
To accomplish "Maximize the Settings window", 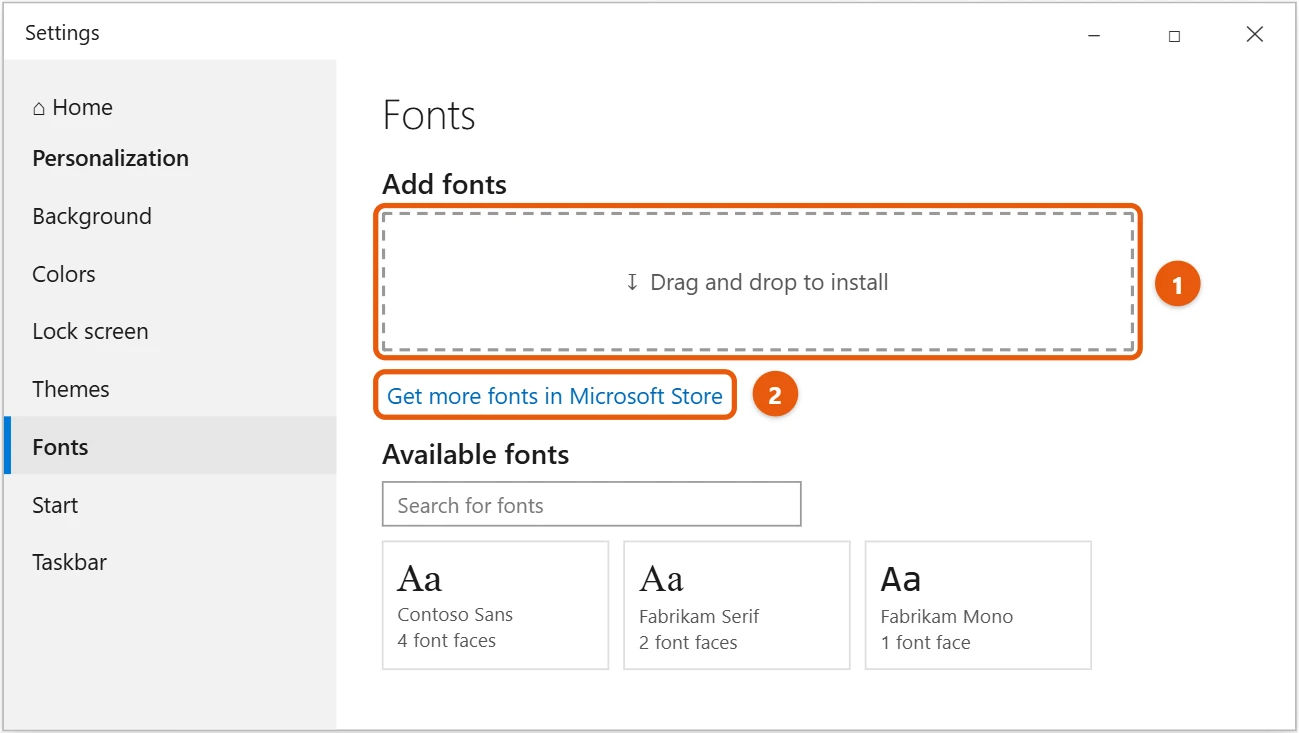I will point(1174,35).
